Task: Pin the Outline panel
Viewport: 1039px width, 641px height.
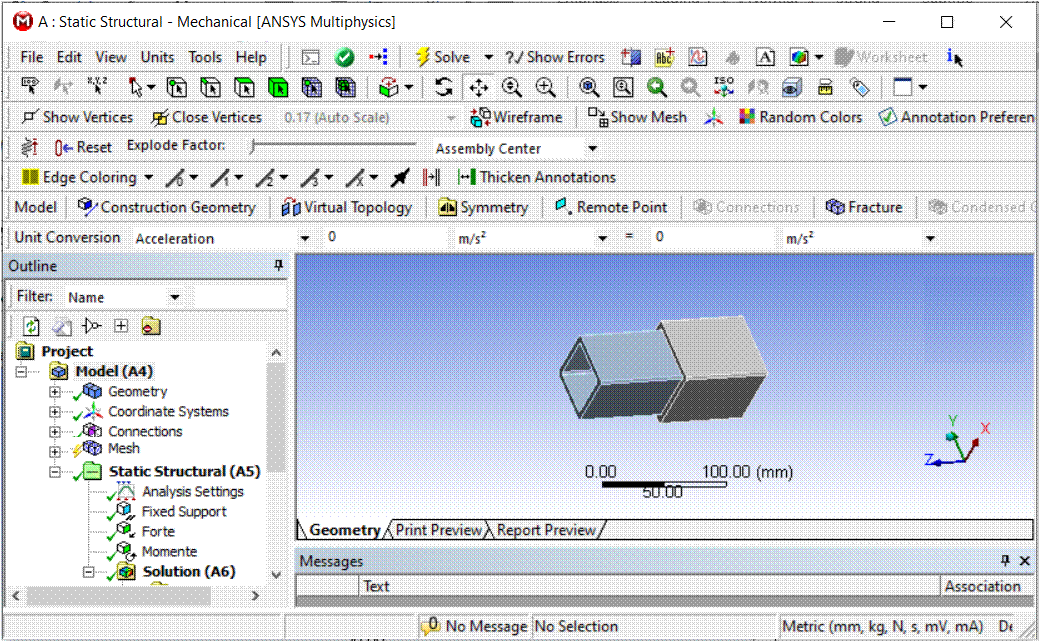Action: tap(279, 265)
